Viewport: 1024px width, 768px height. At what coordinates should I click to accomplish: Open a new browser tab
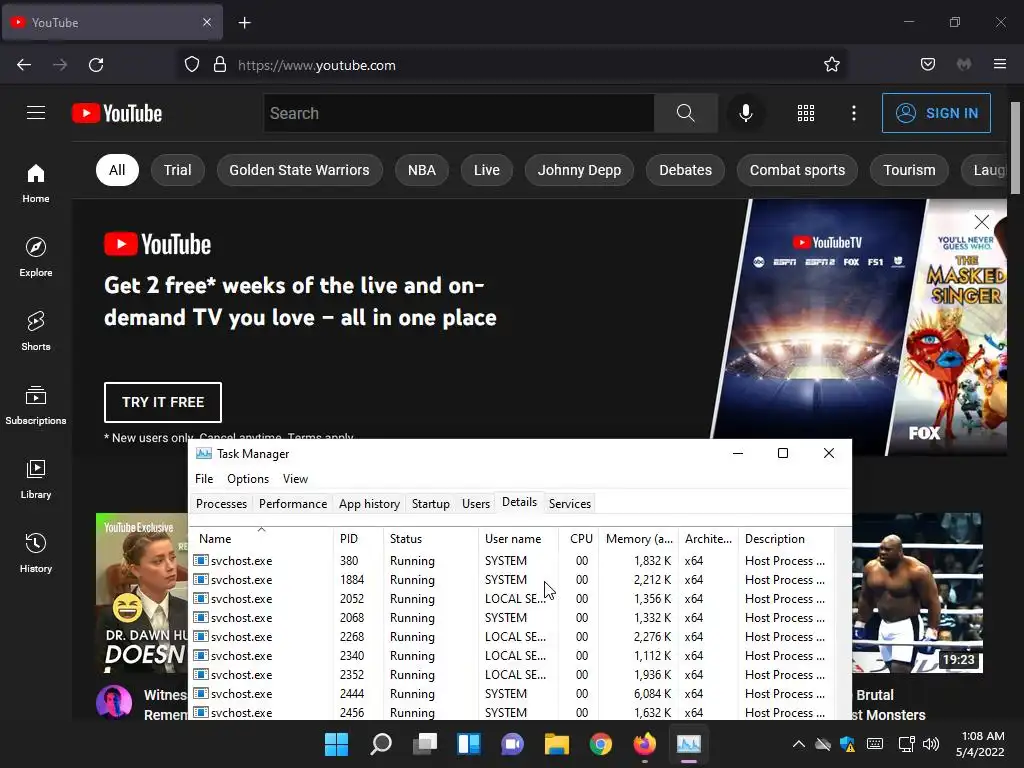[244, 23]
